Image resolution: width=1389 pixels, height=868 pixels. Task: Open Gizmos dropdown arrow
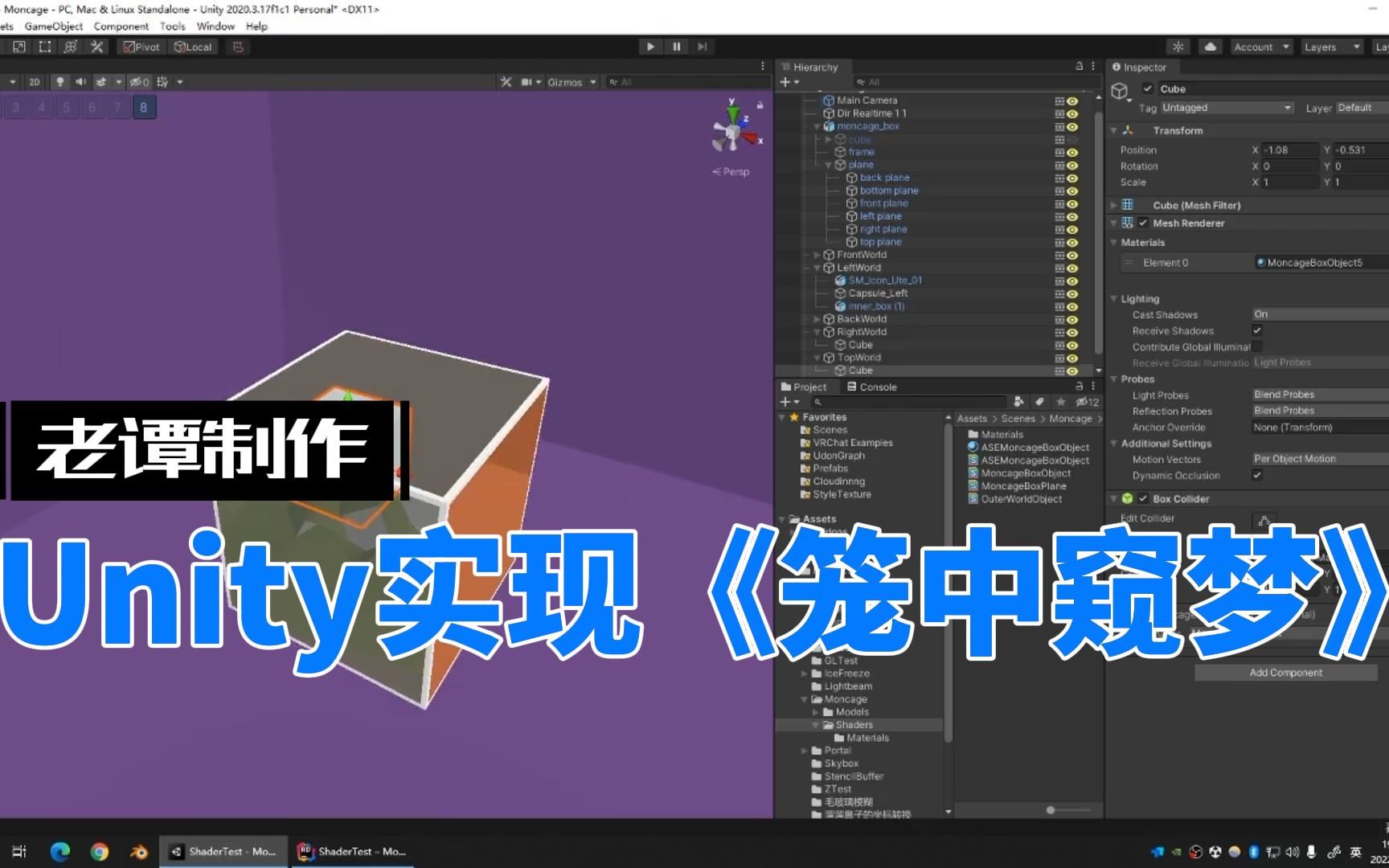coord(593,82)
